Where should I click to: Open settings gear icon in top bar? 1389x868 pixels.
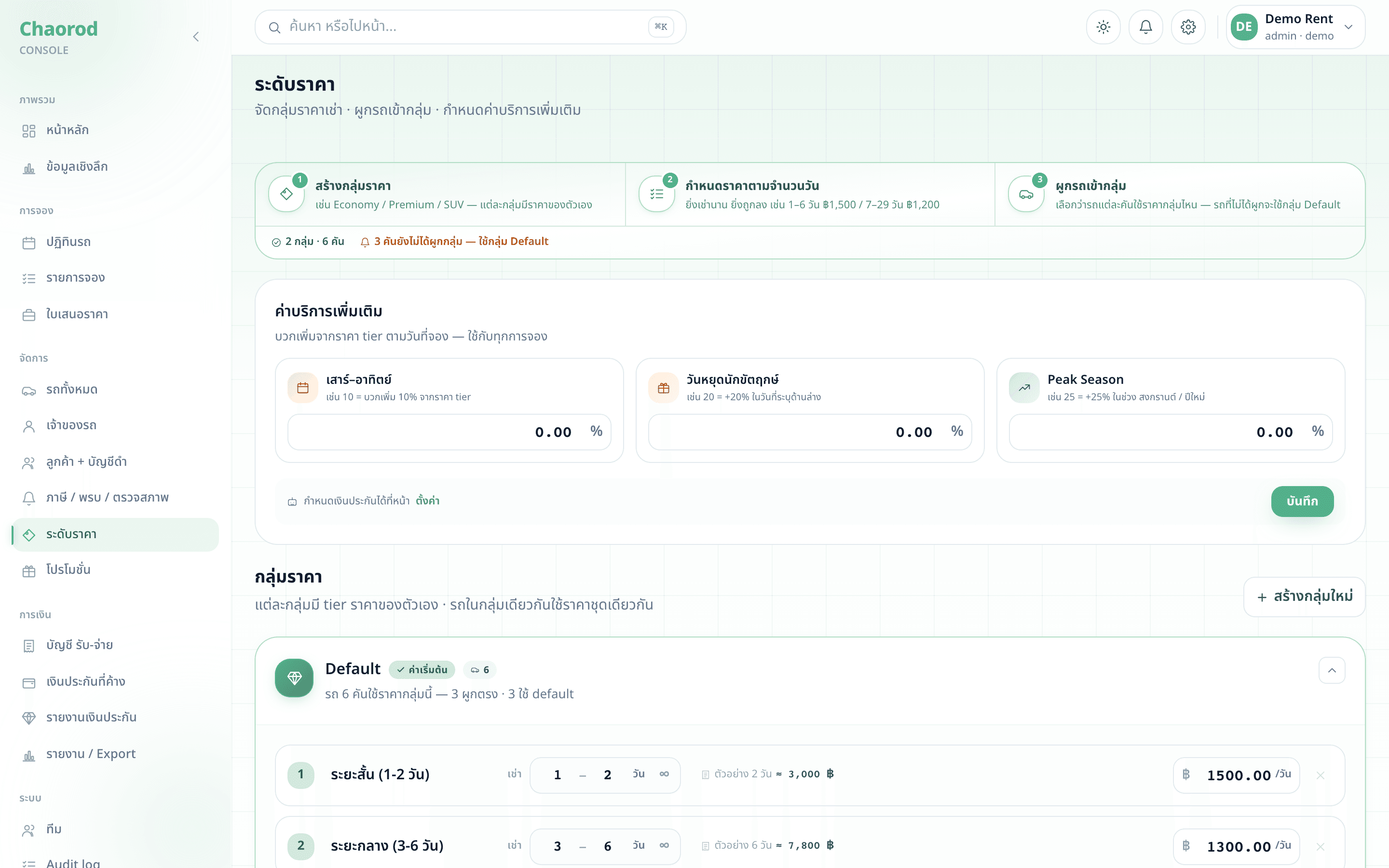1188,27
